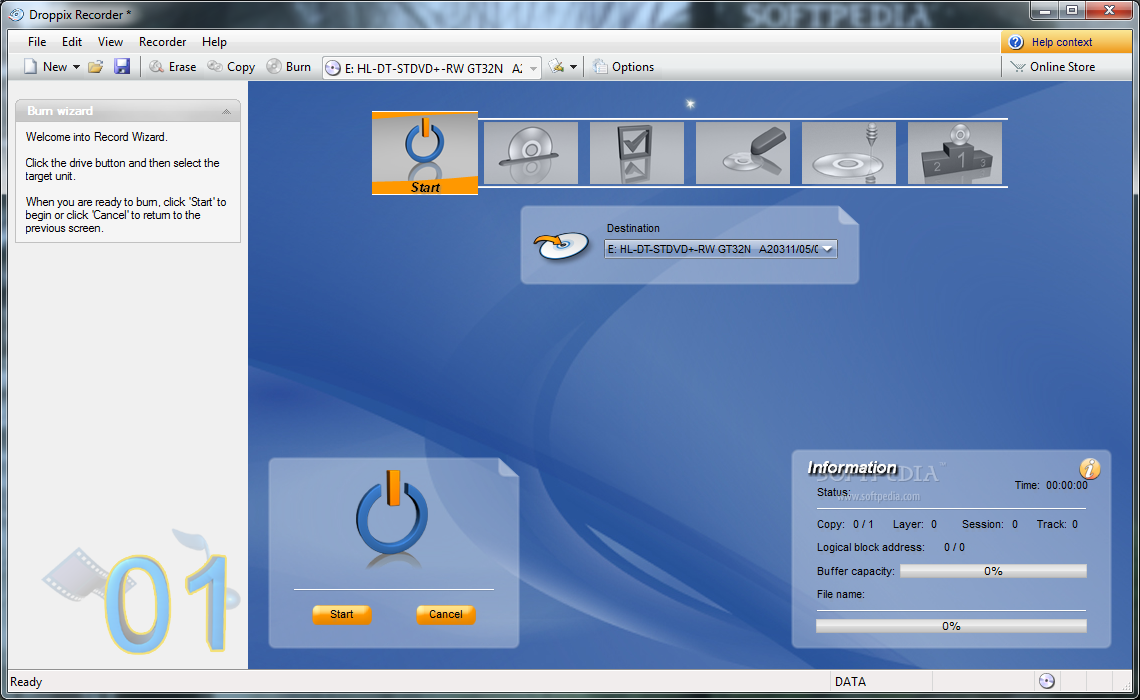Click the Time 00:00:00 value

1067,485
